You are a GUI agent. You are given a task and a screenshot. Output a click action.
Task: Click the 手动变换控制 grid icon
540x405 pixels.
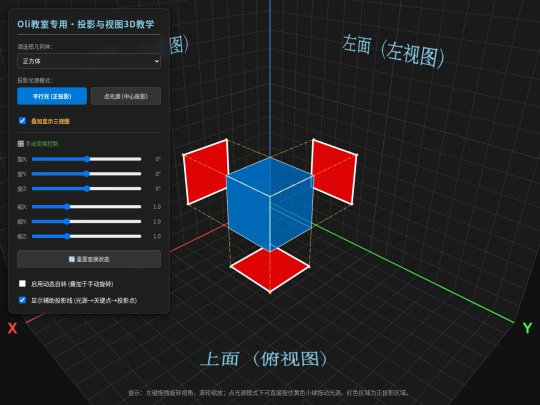tap(20, 144)
